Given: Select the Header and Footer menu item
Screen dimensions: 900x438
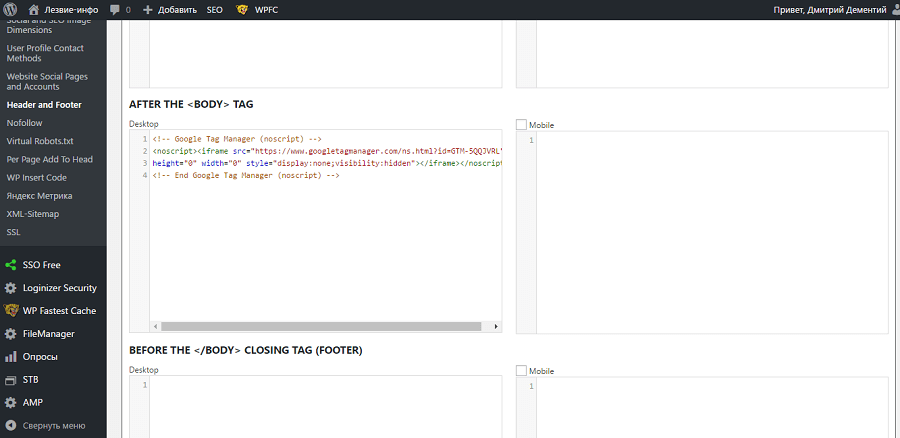Looking at the screenshot, I should pos(44,104).
